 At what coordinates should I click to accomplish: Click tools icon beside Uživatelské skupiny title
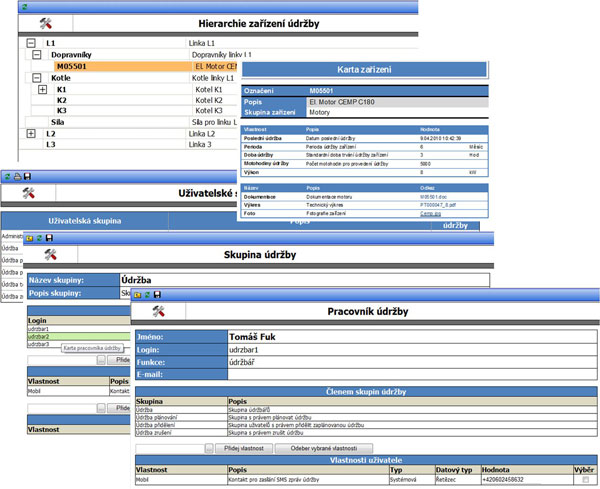click(x=29, y=193)
